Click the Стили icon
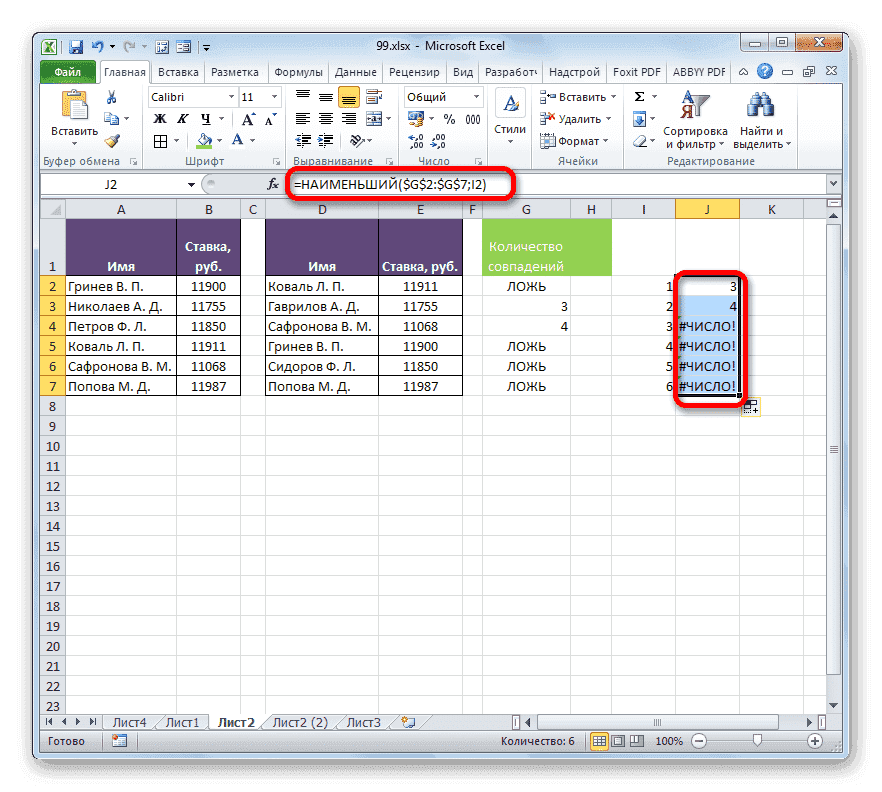The width and height of the screenshot is (882, 792). (510, 102)
